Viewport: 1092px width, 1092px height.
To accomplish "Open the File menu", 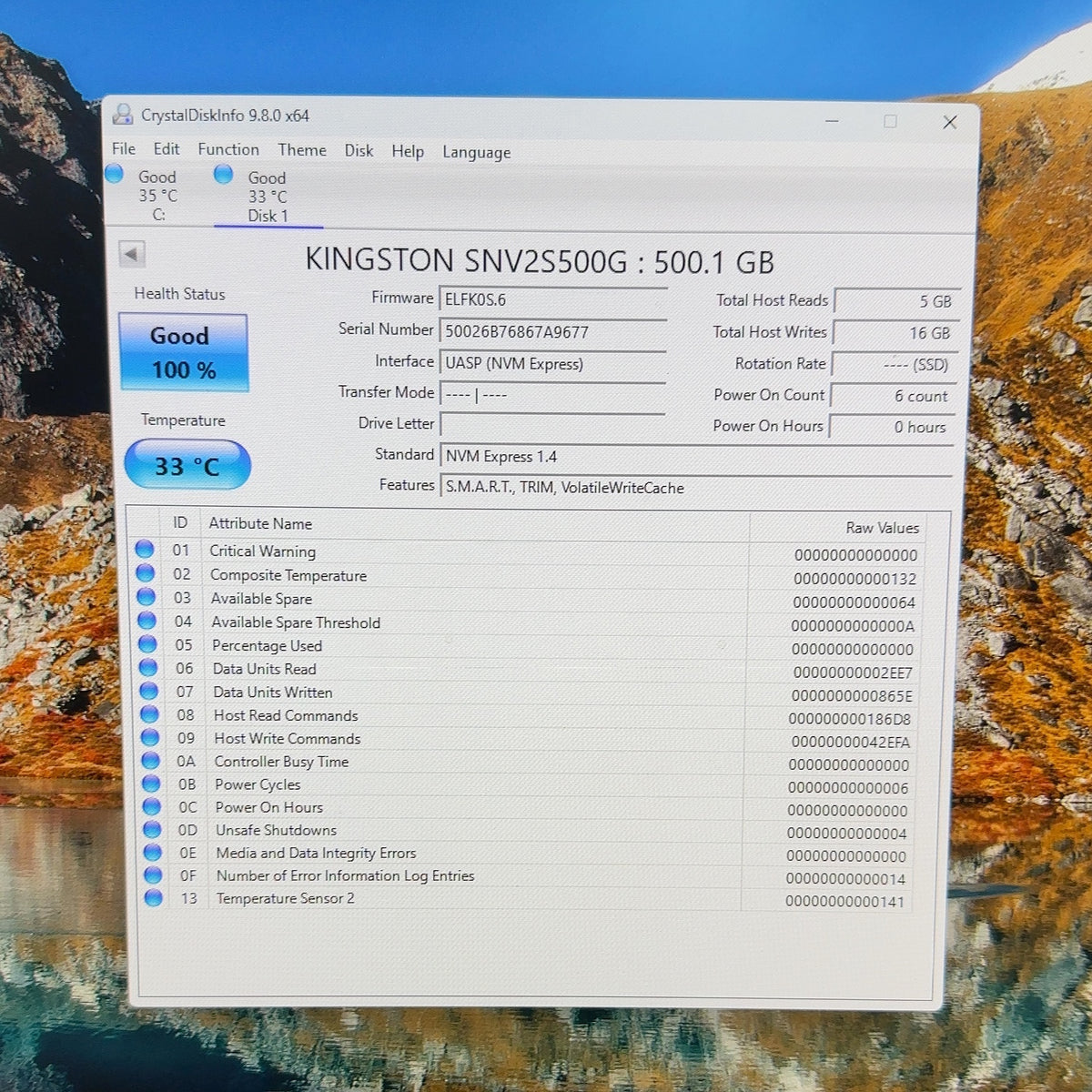I will (x=124, y=149).
